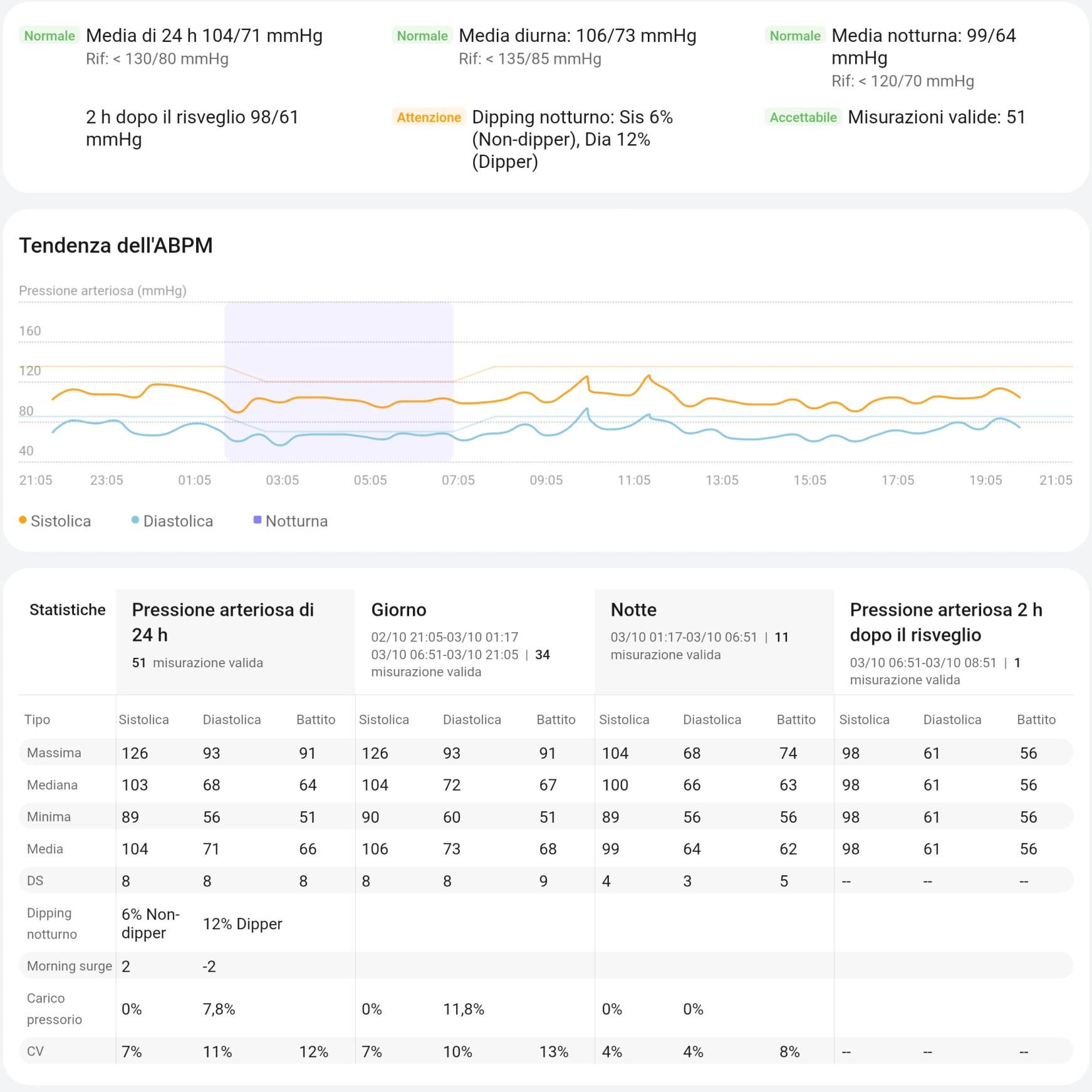Click the '7,8%' carico pressorio cell
The height and width of the screenshot is (1092, 1092).
[219, 1009]
